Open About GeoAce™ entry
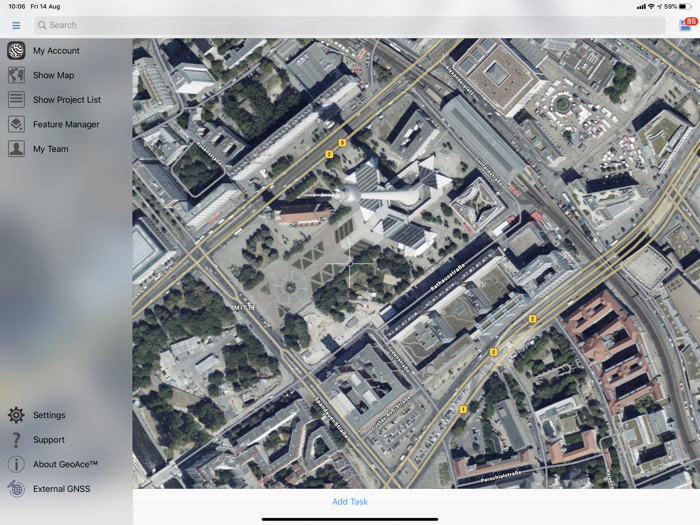The width and height of the screenshot is (700, 525). (x=65, y=464)
